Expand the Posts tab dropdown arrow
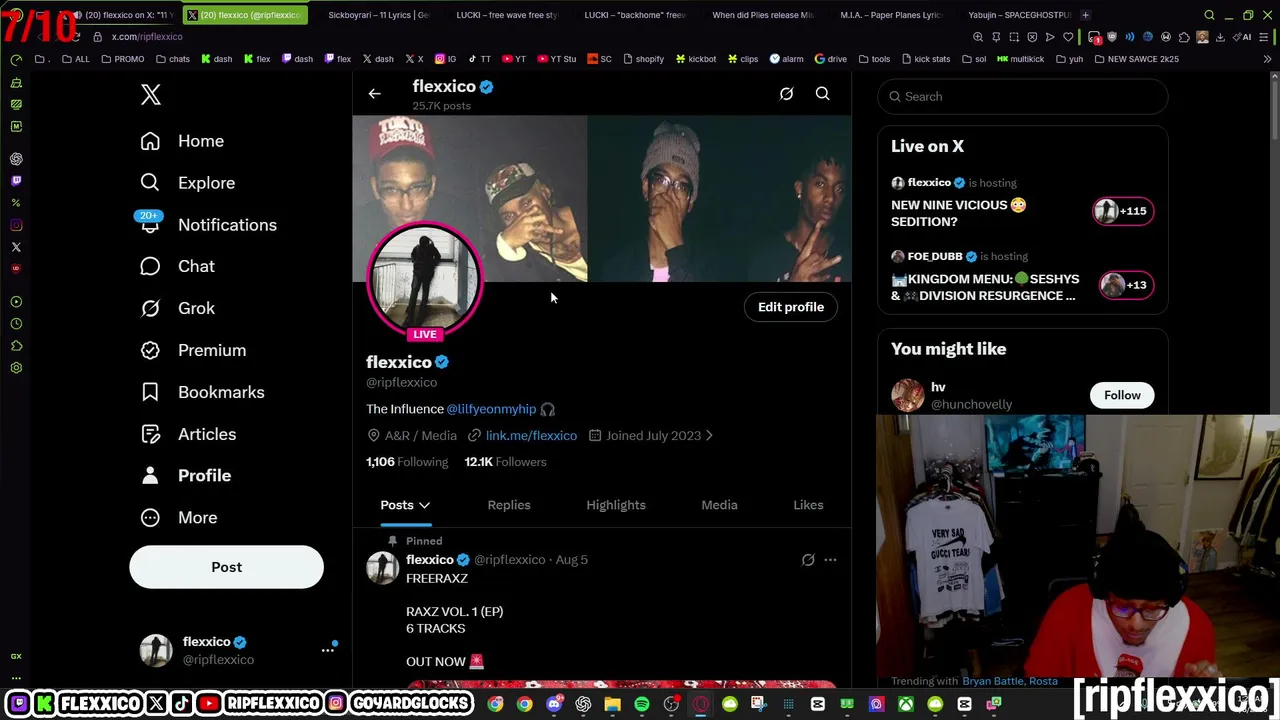The width and height of the screenshot is (1280, 720). click(x=424, y=506)
